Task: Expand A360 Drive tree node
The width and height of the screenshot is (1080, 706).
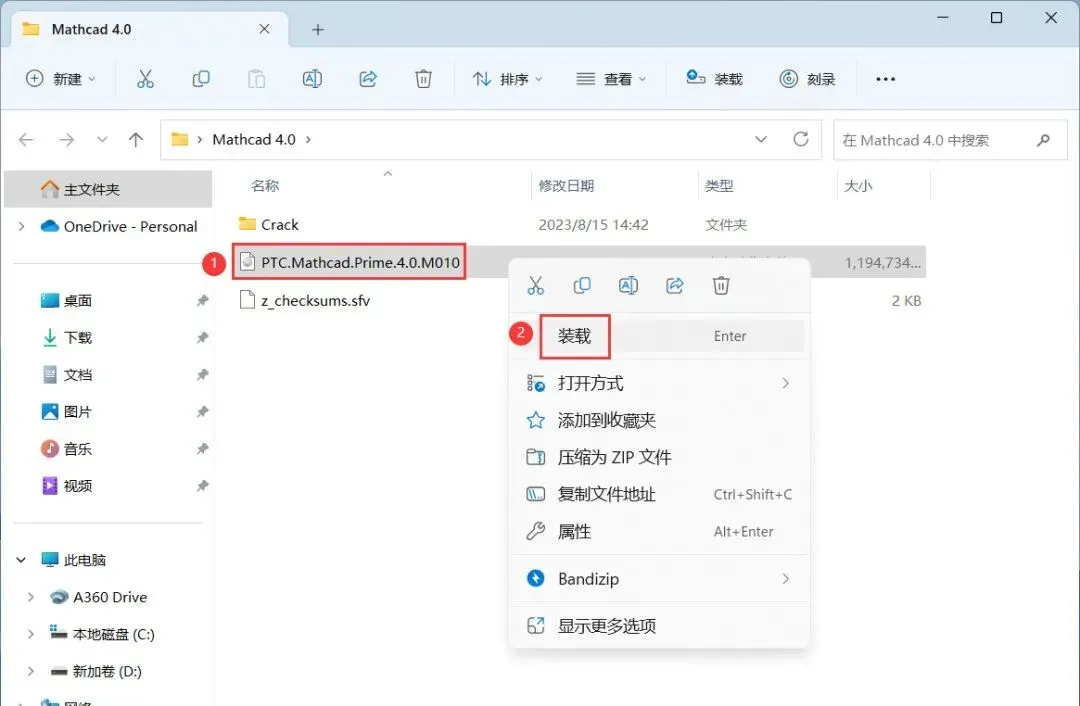Action: (30, 597)
